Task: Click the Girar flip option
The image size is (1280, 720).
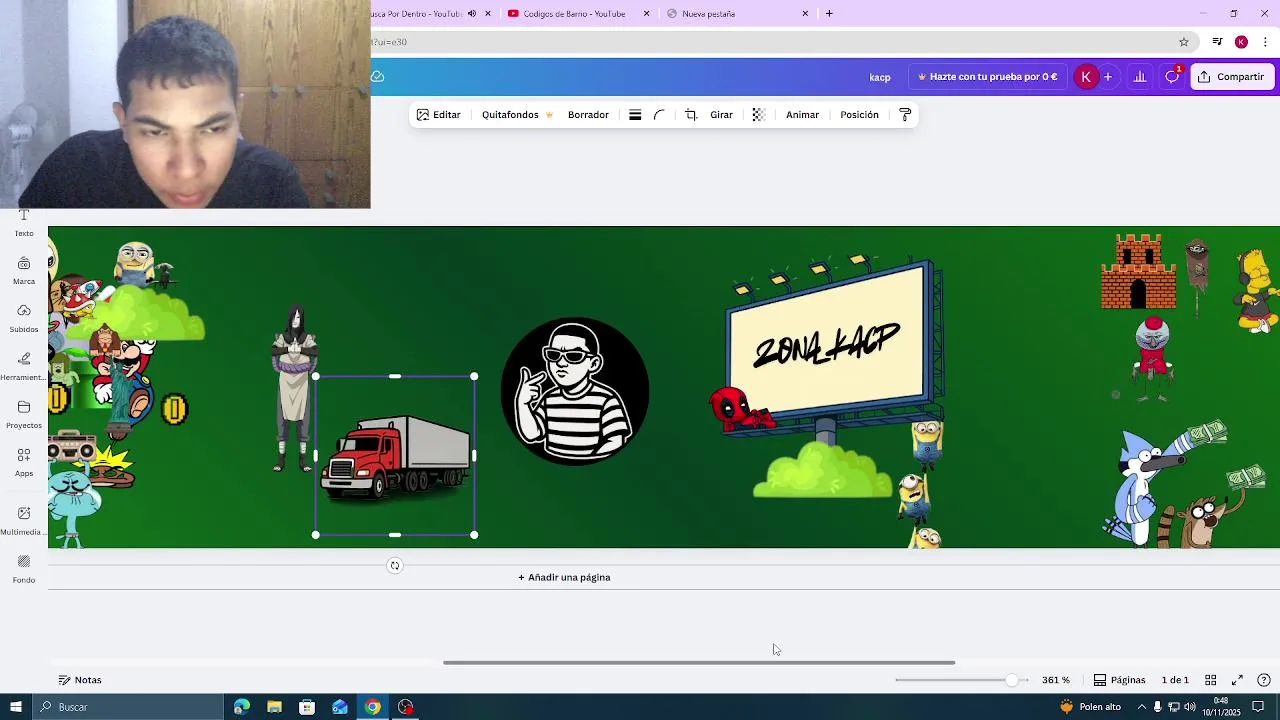Action: [x=721, y=115]
